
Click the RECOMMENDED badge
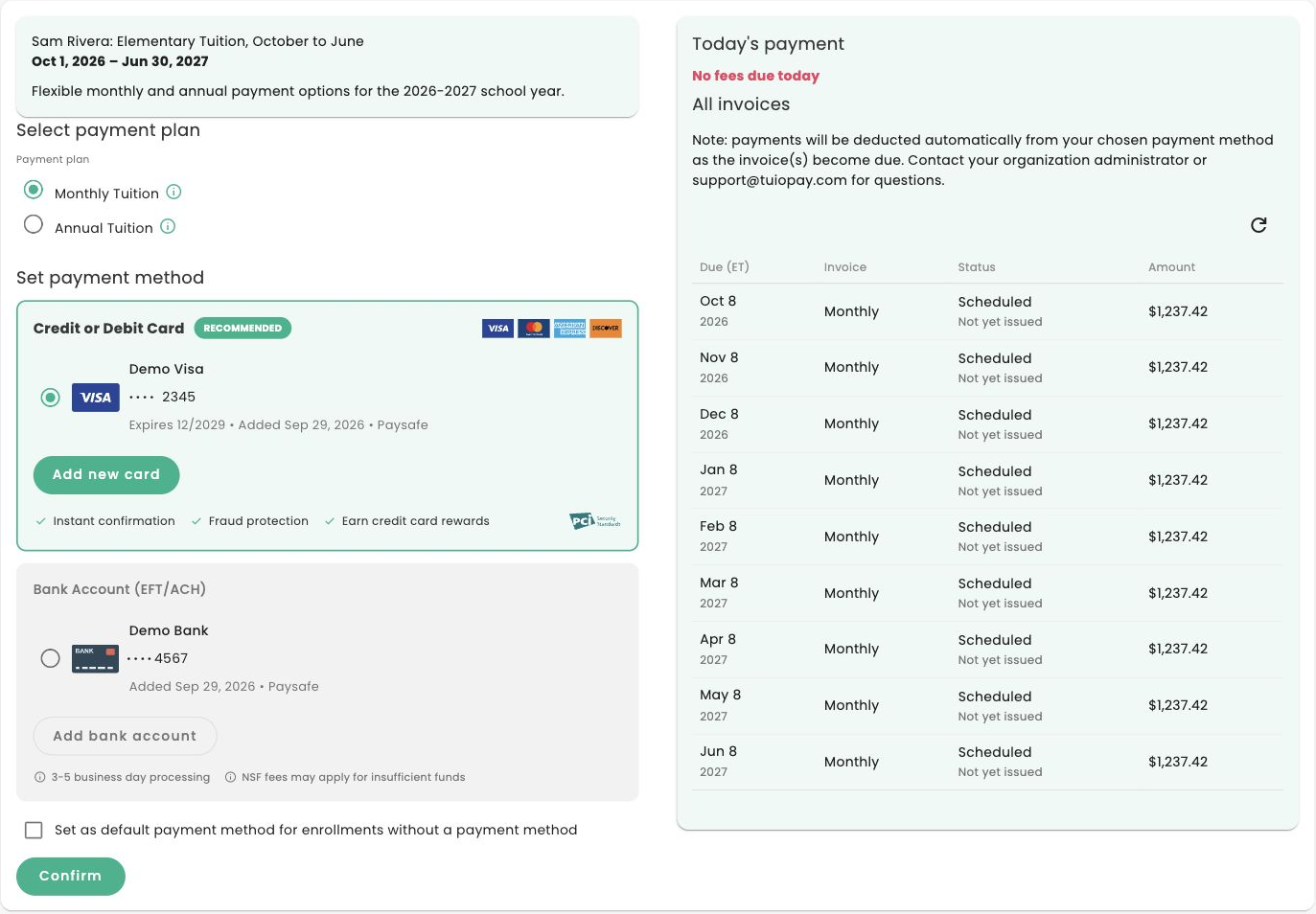pyautogui.click(x=242, y=328)
